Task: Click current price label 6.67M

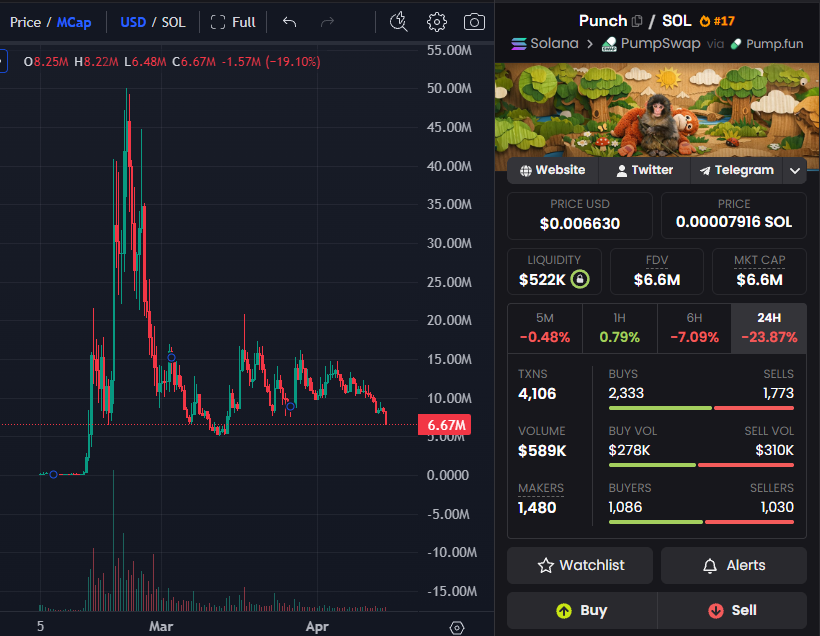Action: coord(445,425)
